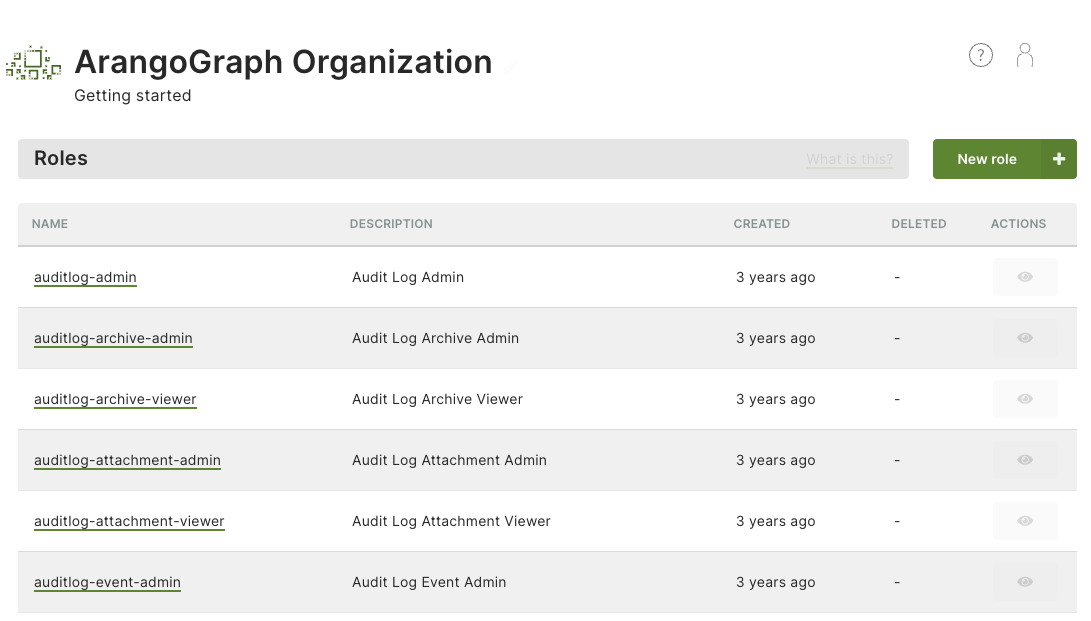Click '3 years ago' in auditlog-event-admin row
Viewport: 1091px width, 621px height.
[776, 583]
